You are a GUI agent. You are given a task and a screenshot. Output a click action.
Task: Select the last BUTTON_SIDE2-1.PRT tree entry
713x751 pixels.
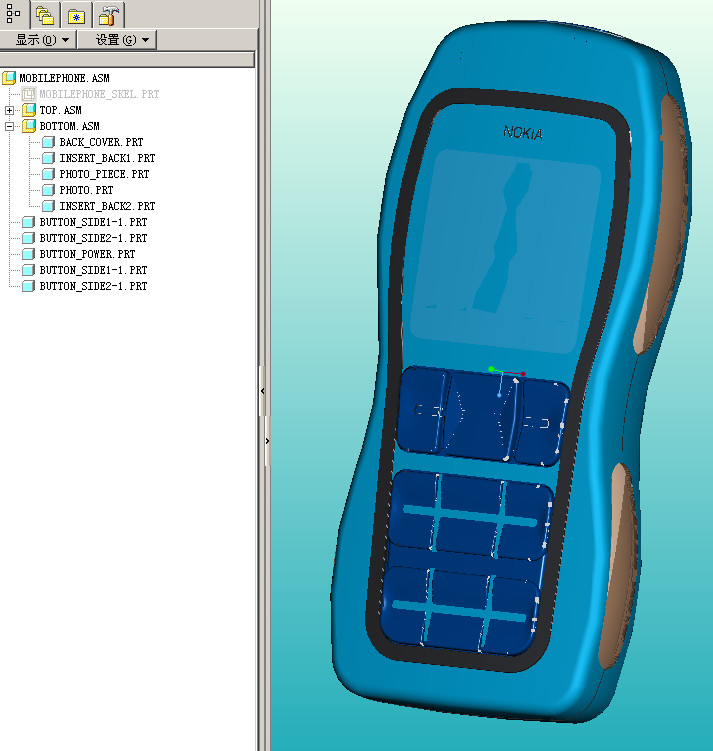[93, 286]
